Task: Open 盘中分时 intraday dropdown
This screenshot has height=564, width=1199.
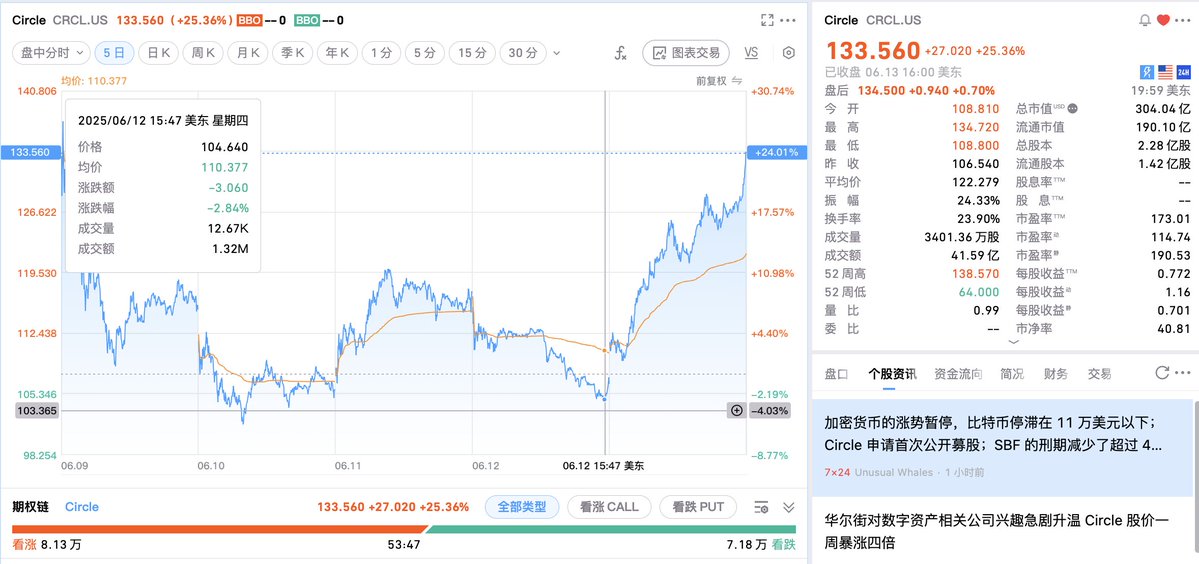Action: [x=50, y=53]
